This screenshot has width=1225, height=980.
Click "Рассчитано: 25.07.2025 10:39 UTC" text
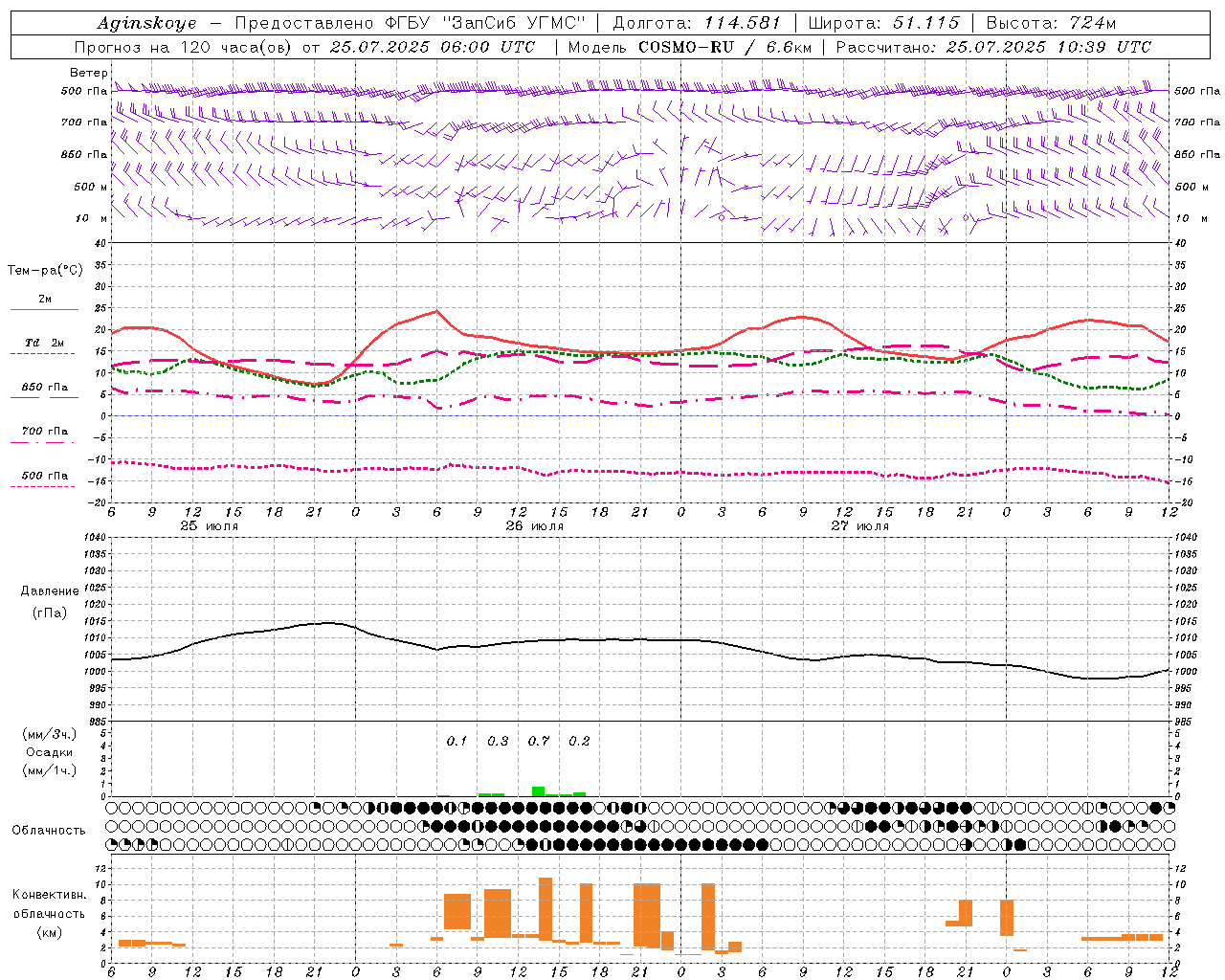tap(993, 47)
